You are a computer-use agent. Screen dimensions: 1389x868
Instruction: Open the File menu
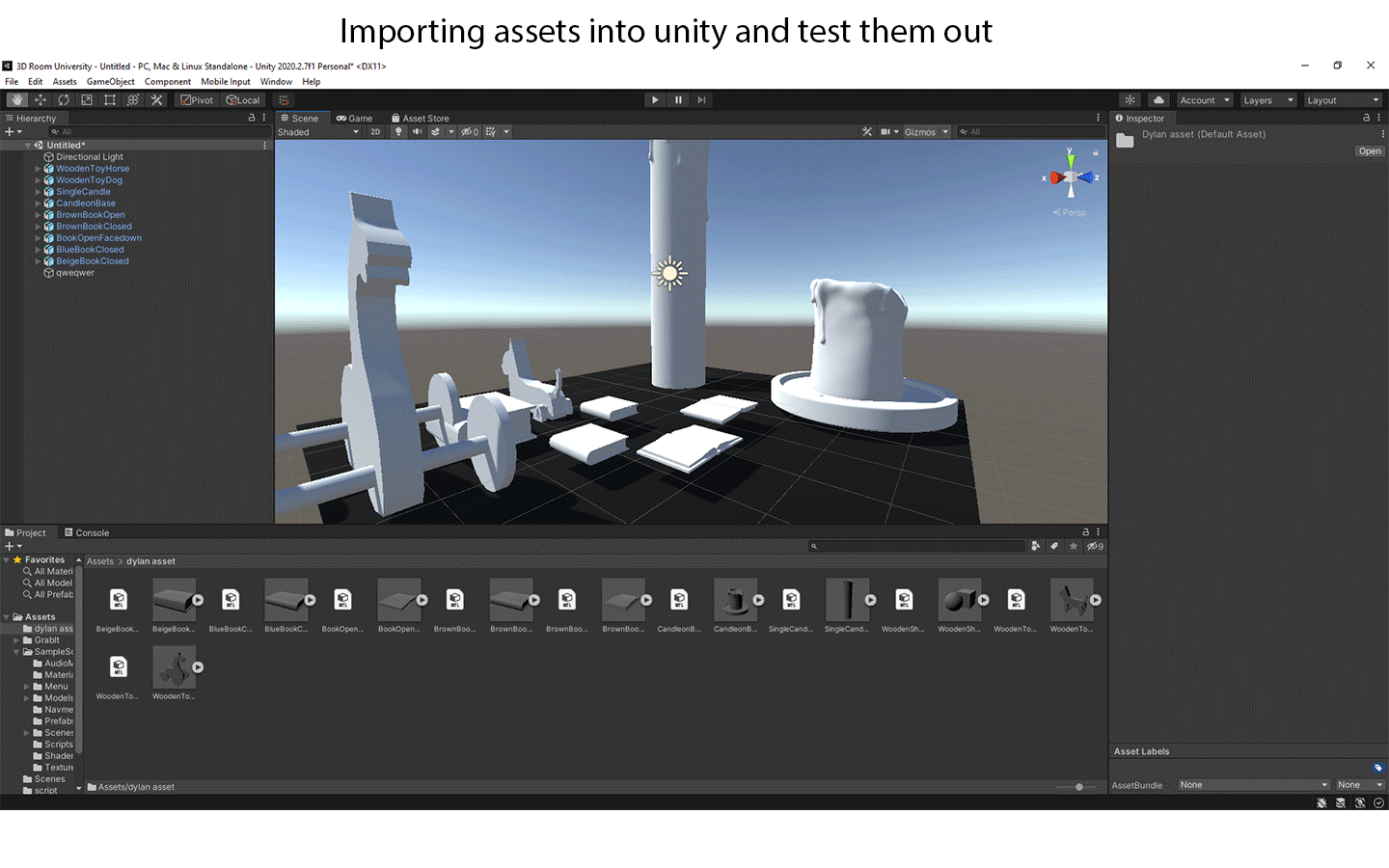[x=12, y=82]
